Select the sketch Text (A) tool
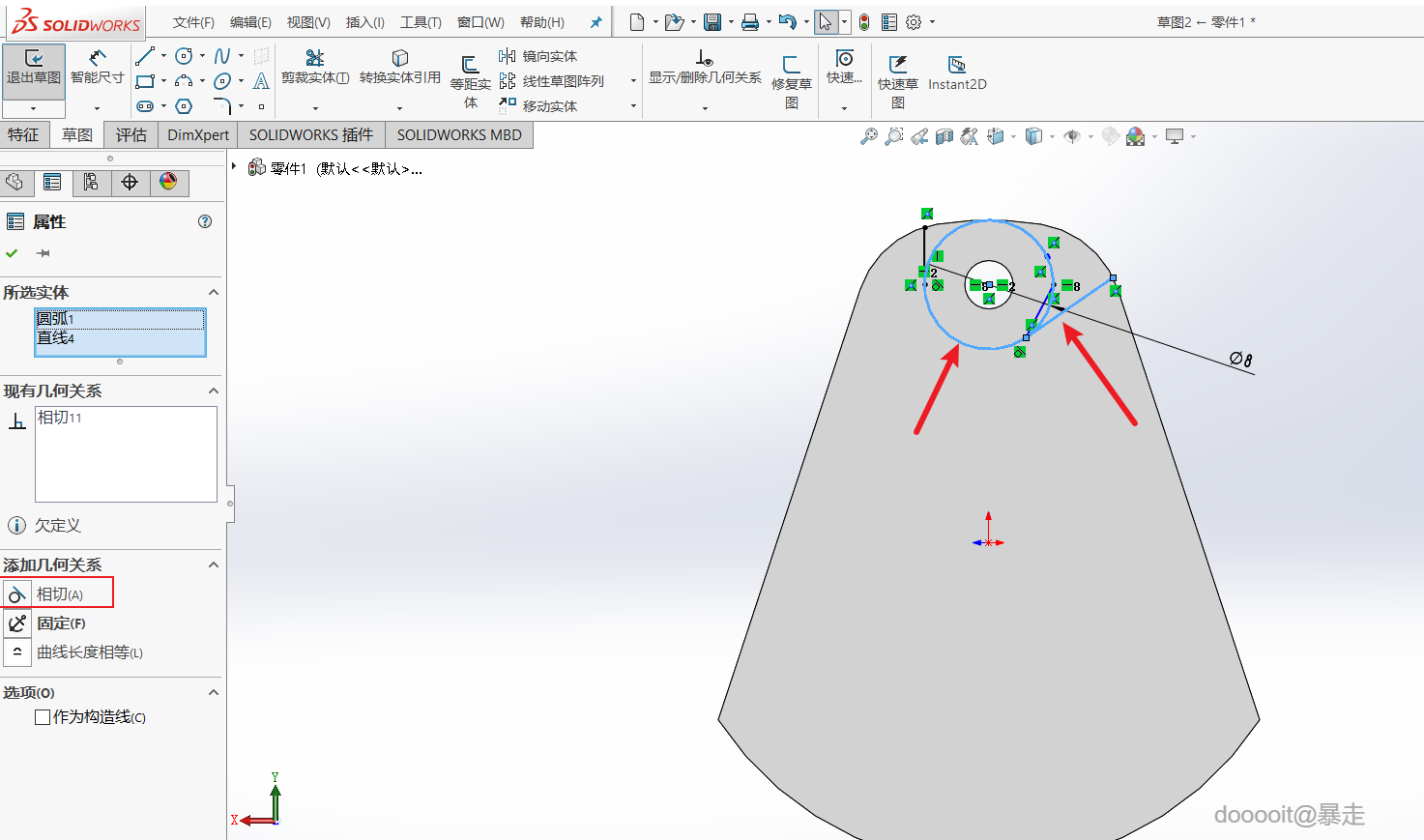 (261, 81)
